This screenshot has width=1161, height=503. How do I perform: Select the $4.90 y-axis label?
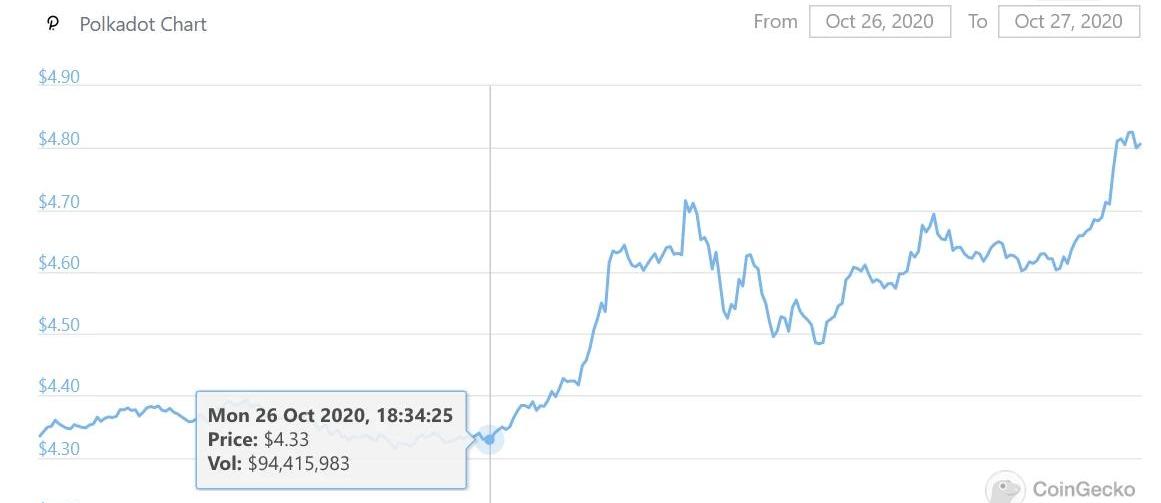pos(59,78)
